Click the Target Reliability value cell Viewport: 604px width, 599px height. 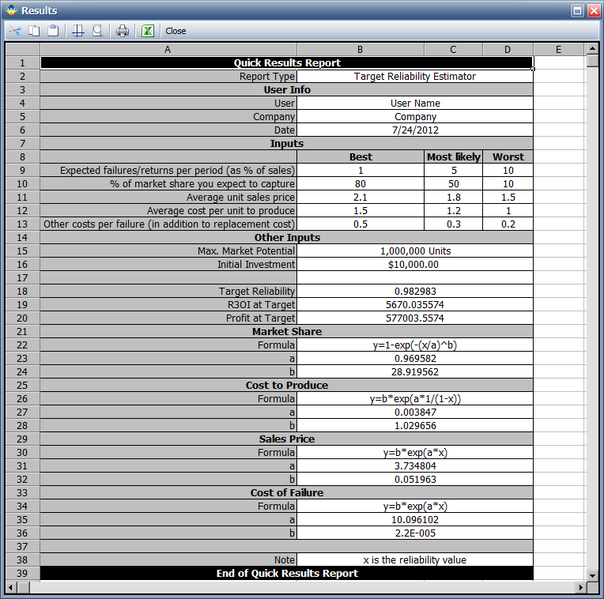tap(414, 291)
